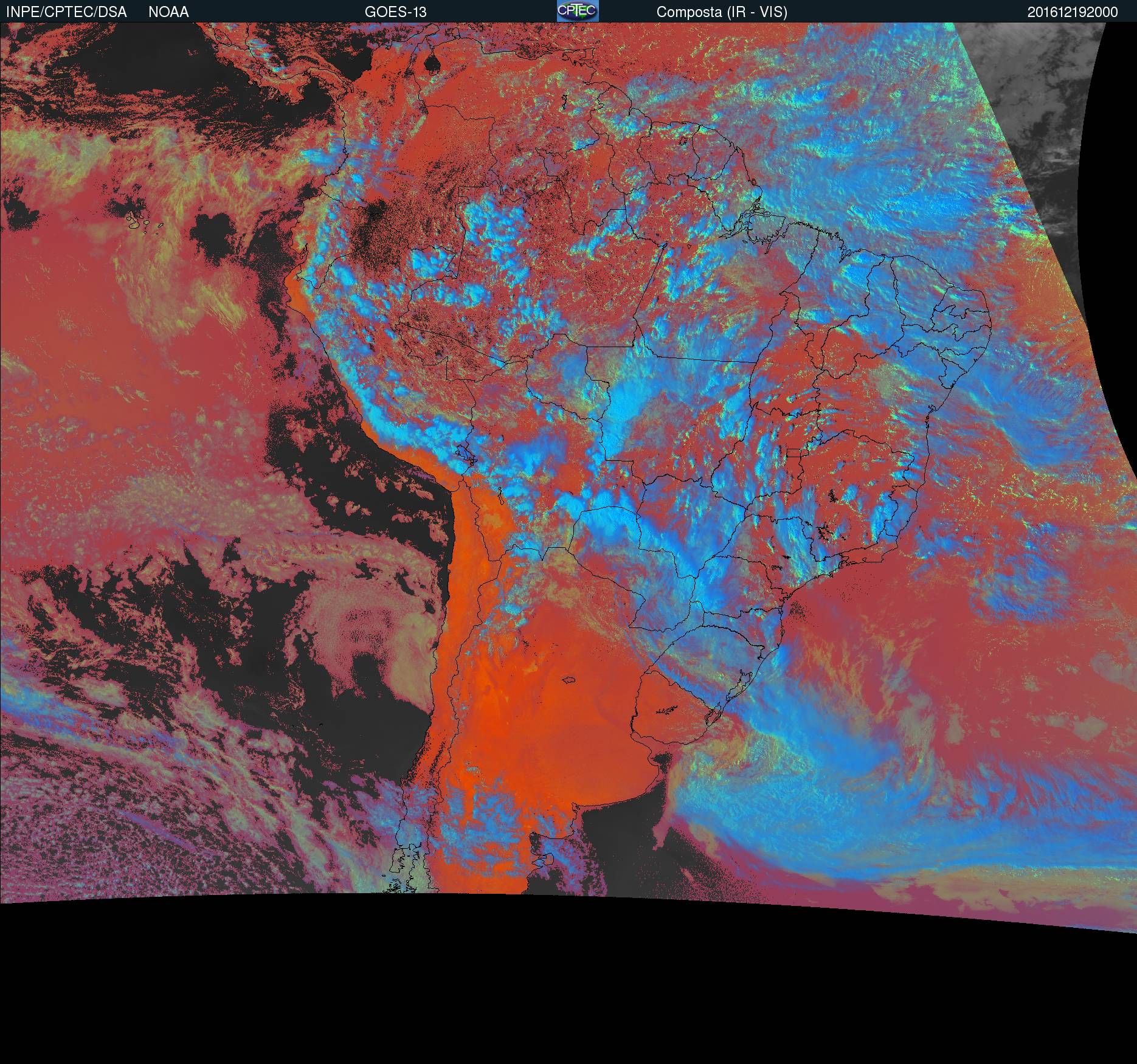Click the NOAA text in the header

[168, 12]
